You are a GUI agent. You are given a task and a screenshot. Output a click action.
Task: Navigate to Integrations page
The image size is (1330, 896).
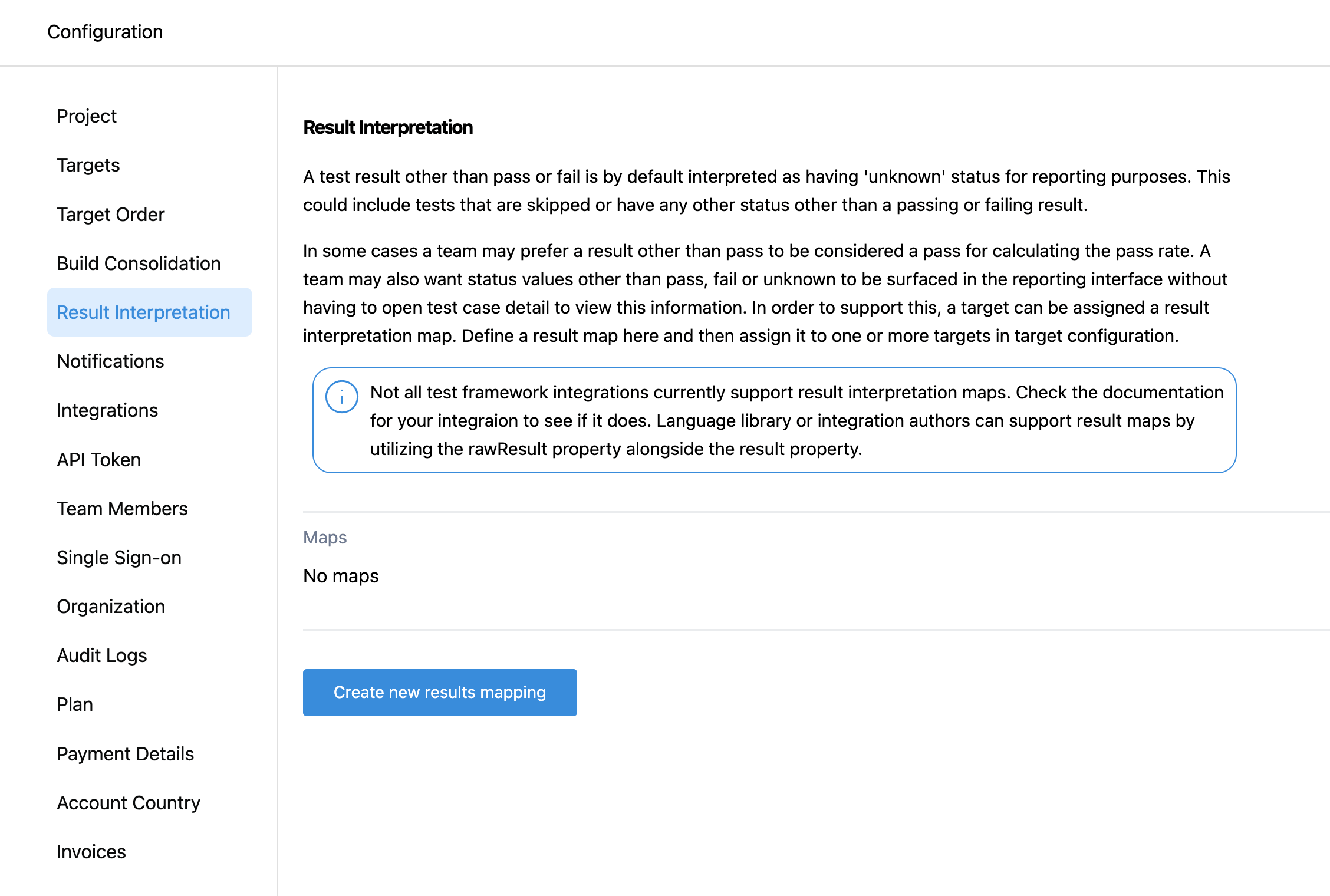(x=107, y=410)
